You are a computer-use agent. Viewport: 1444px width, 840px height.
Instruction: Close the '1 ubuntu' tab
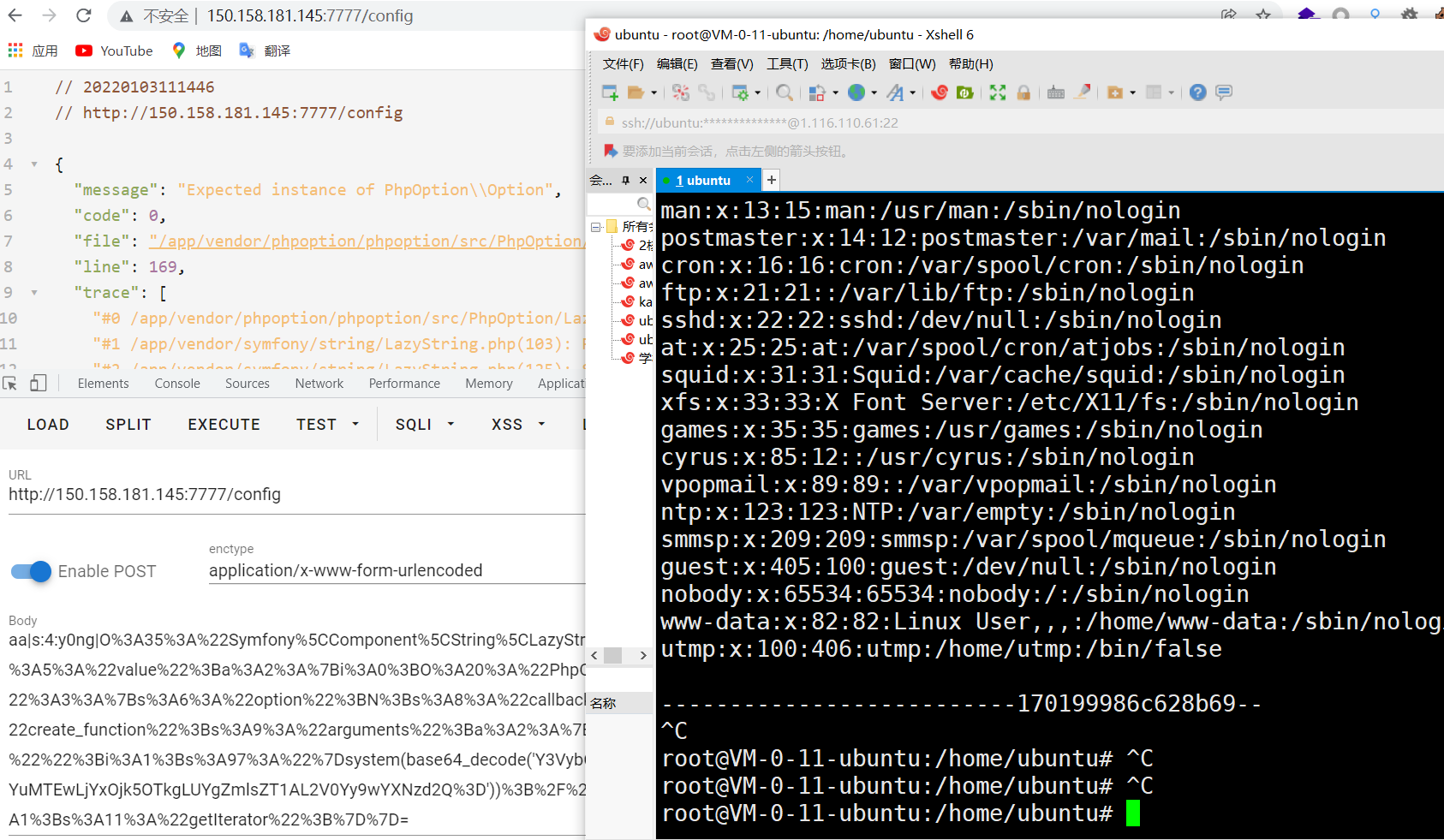(x=749, y=180)
